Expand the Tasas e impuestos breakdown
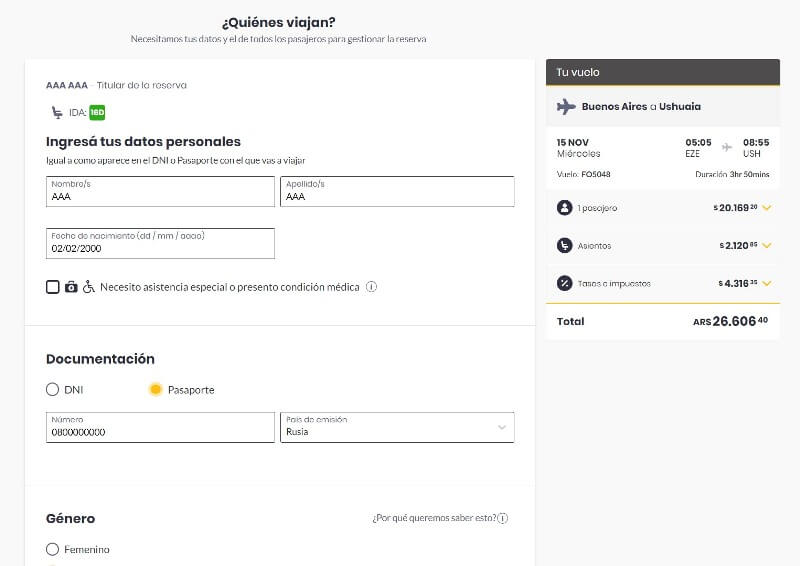This screenshot has width=800, height=566. (x=766, y=283)
